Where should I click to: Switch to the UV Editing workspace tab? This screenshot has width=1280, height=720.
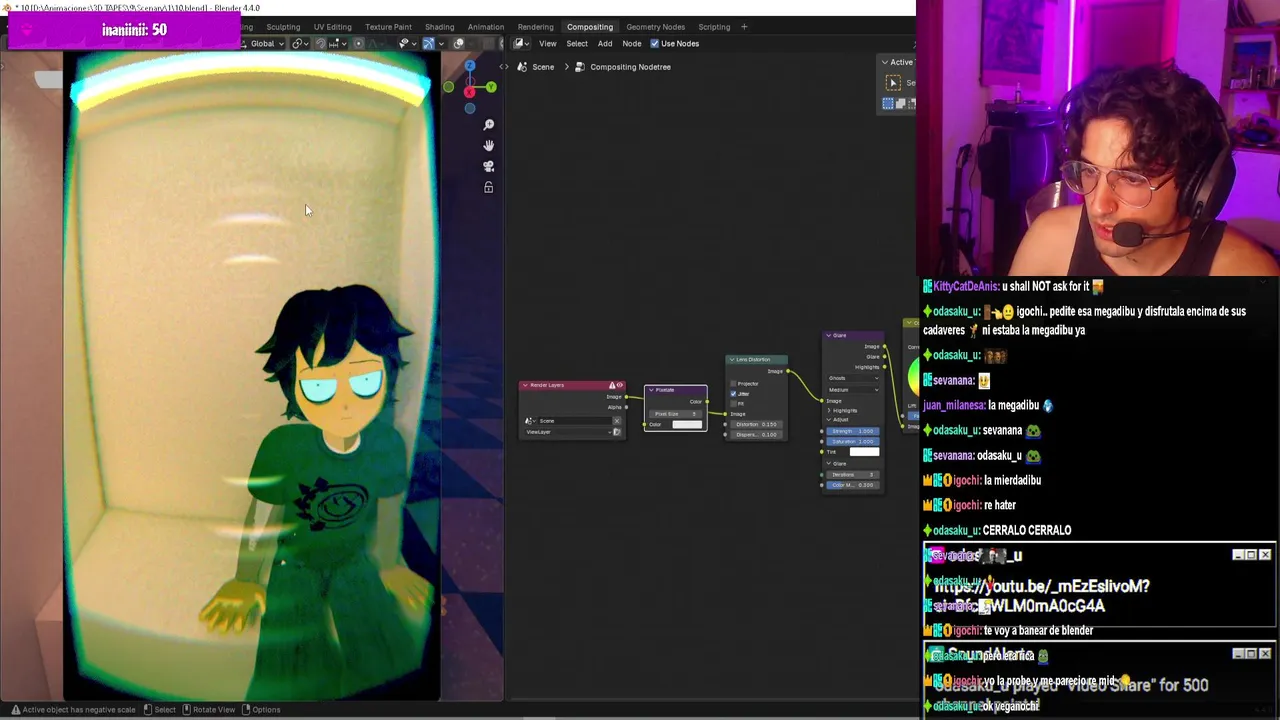click(x=332, y=27)
